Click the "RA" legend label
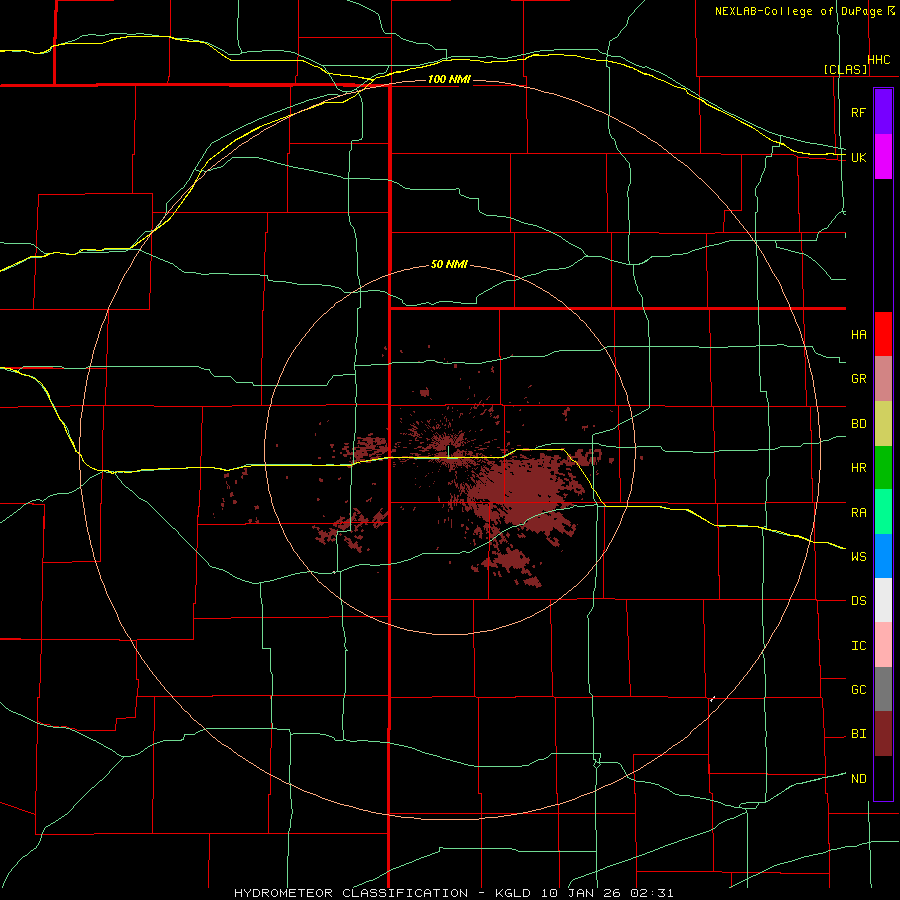 click(x=858, y=513)
